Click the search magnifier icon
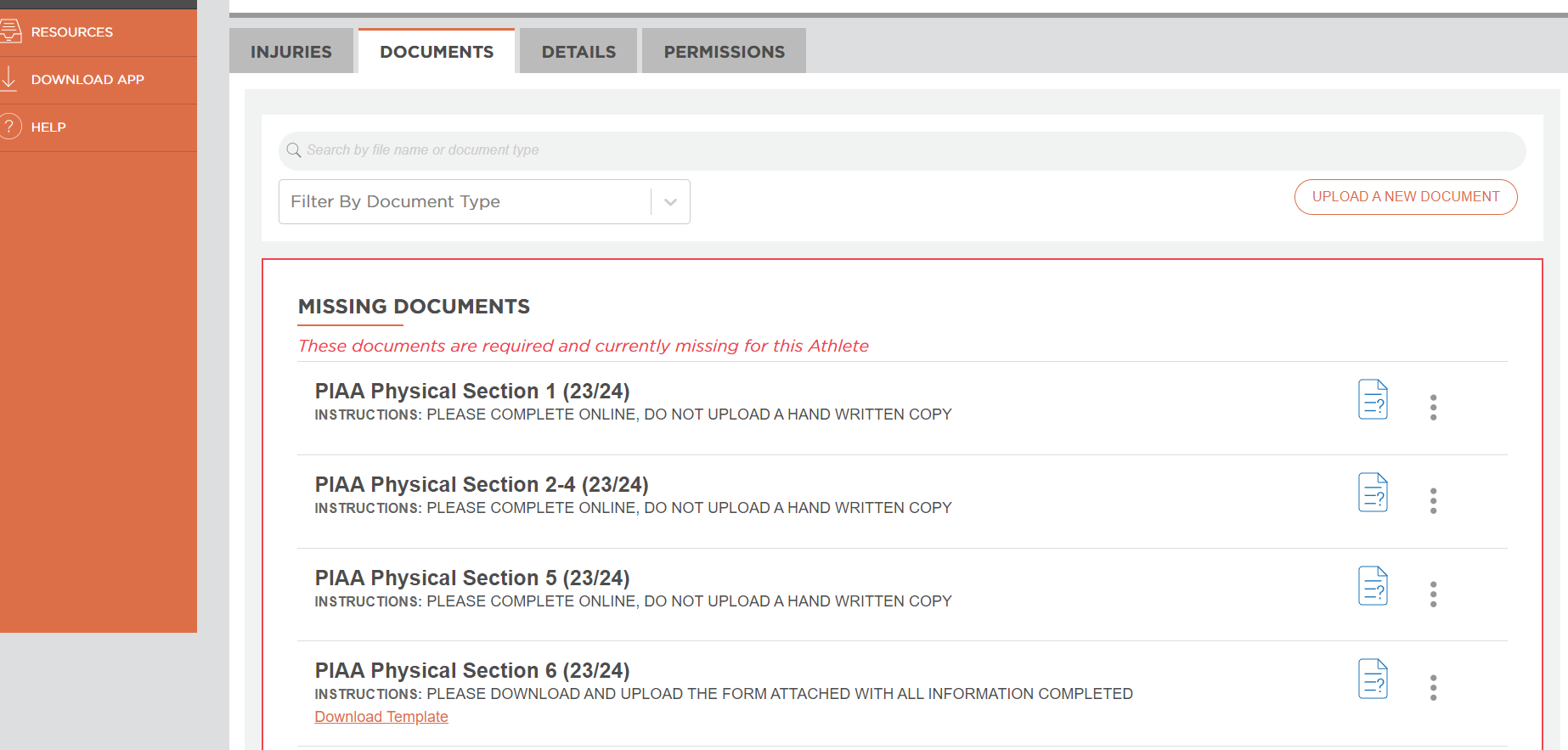Screen dimensions: 1568x750 (x=294, y=150)
